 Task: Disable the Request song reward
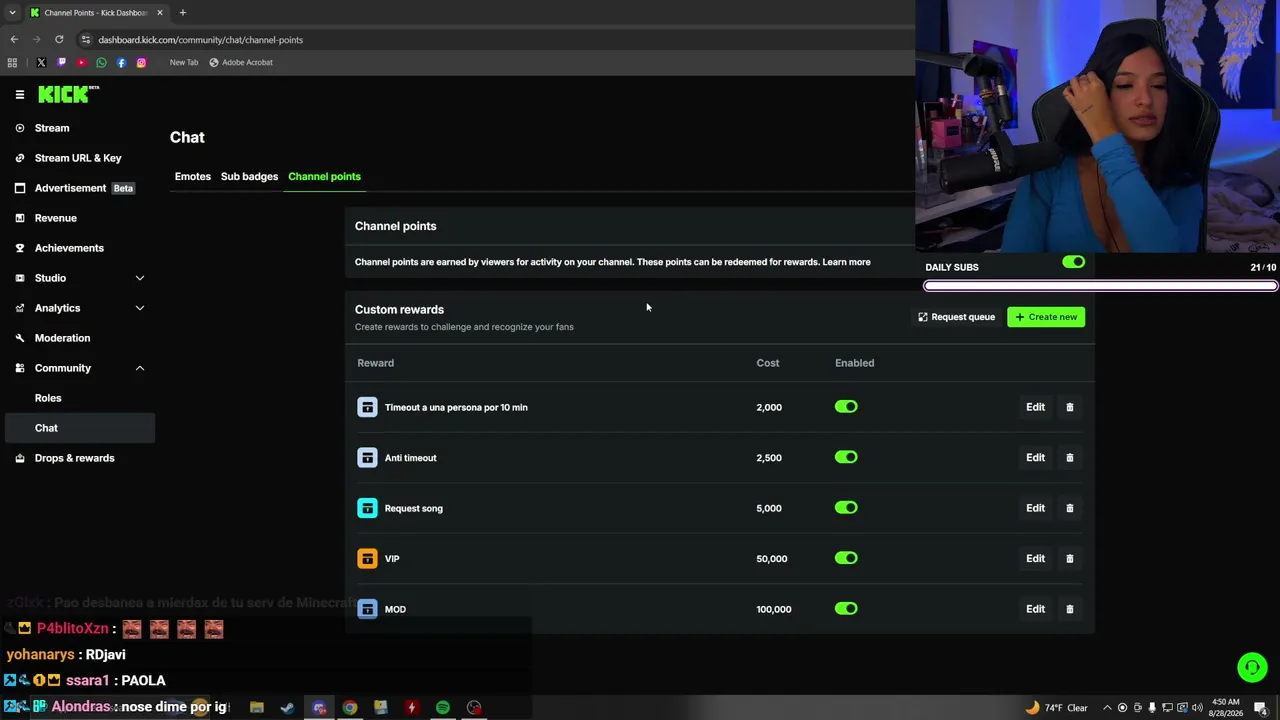(x=846, y=508)
